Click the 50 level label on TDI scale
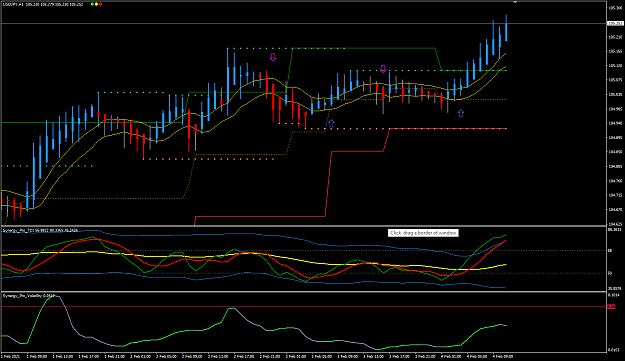This screenshot has width=625, height=361. (610, 273)
